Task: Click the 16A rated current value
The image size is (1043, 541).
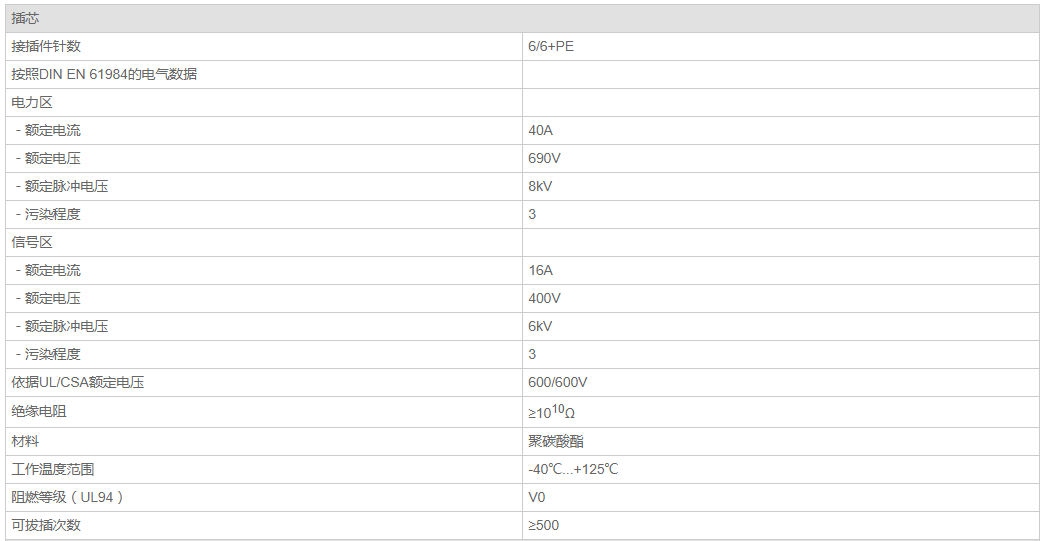Action: 540,271
